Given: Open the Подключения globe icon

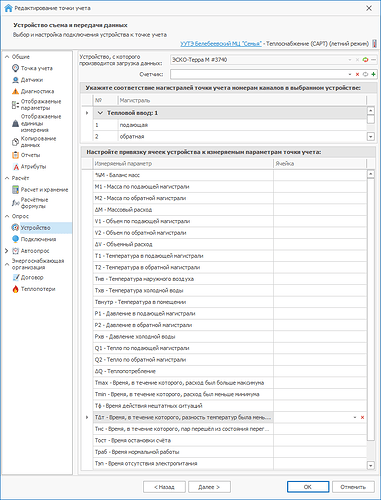Looking at the screenshot, I should pyautogui.click(x=15, y=239).
